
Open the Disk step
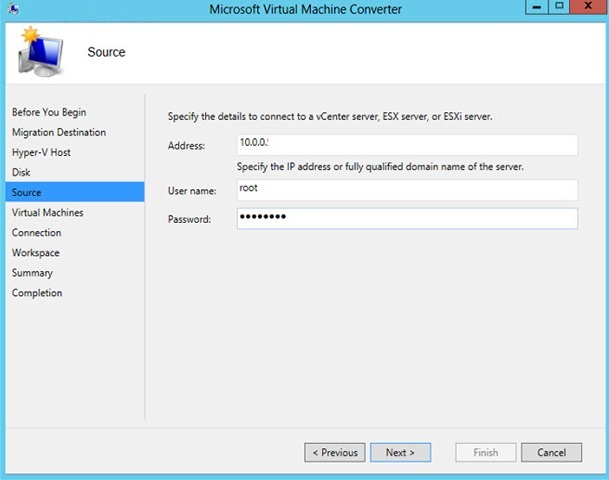[21, 172]
